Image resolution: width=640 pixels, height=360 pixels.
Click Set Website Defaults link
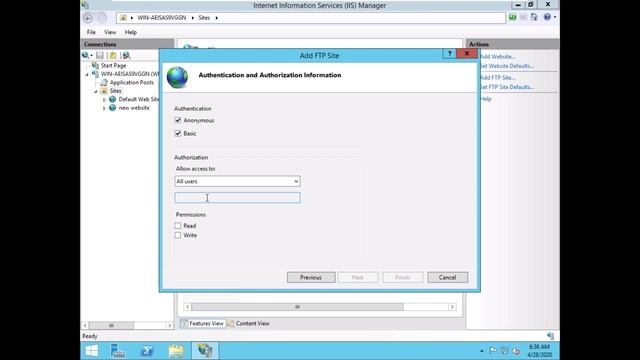click(x=507, y=66)
